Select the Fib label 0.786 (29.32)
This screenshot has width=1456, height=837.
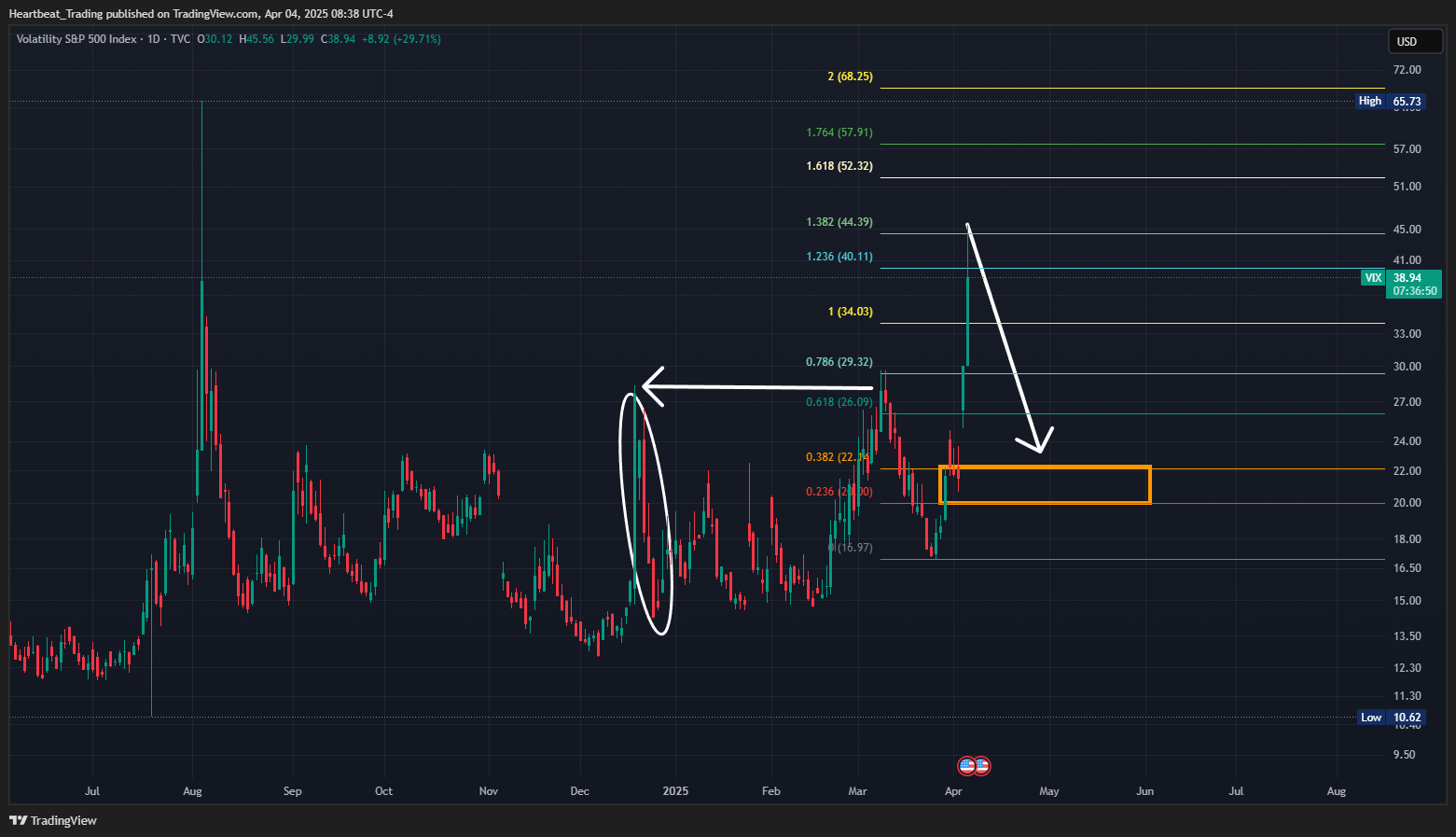839,362
